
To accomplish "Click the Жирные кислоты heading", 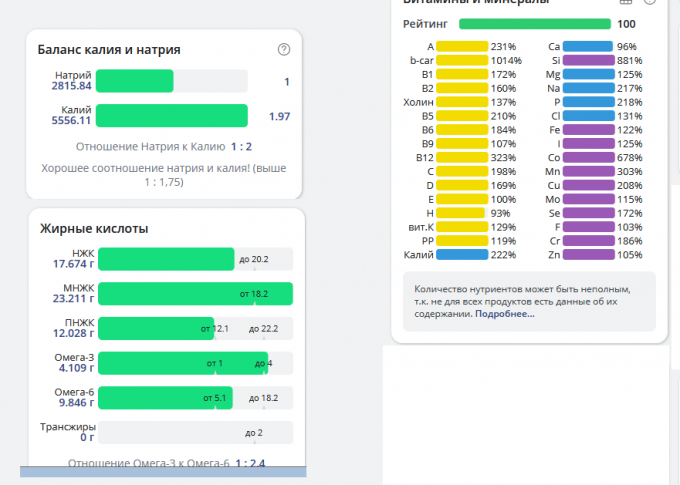I will click(x=94, y=229).
